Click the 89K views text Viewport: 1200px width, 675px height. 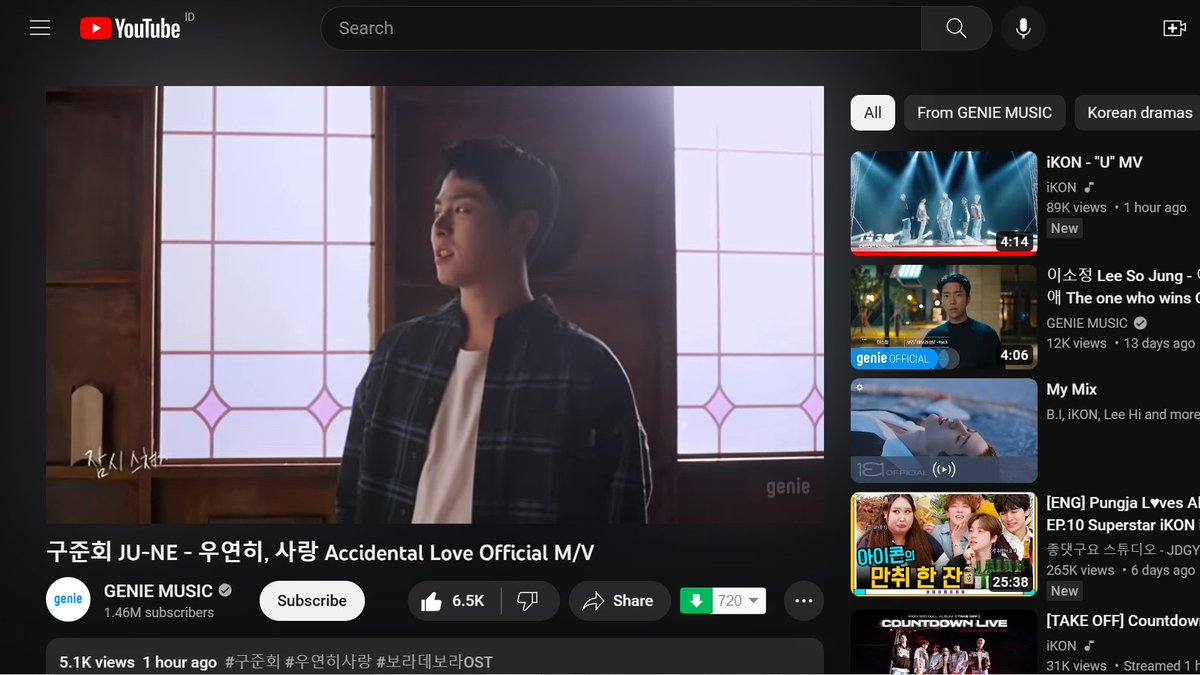point(1076,207)
